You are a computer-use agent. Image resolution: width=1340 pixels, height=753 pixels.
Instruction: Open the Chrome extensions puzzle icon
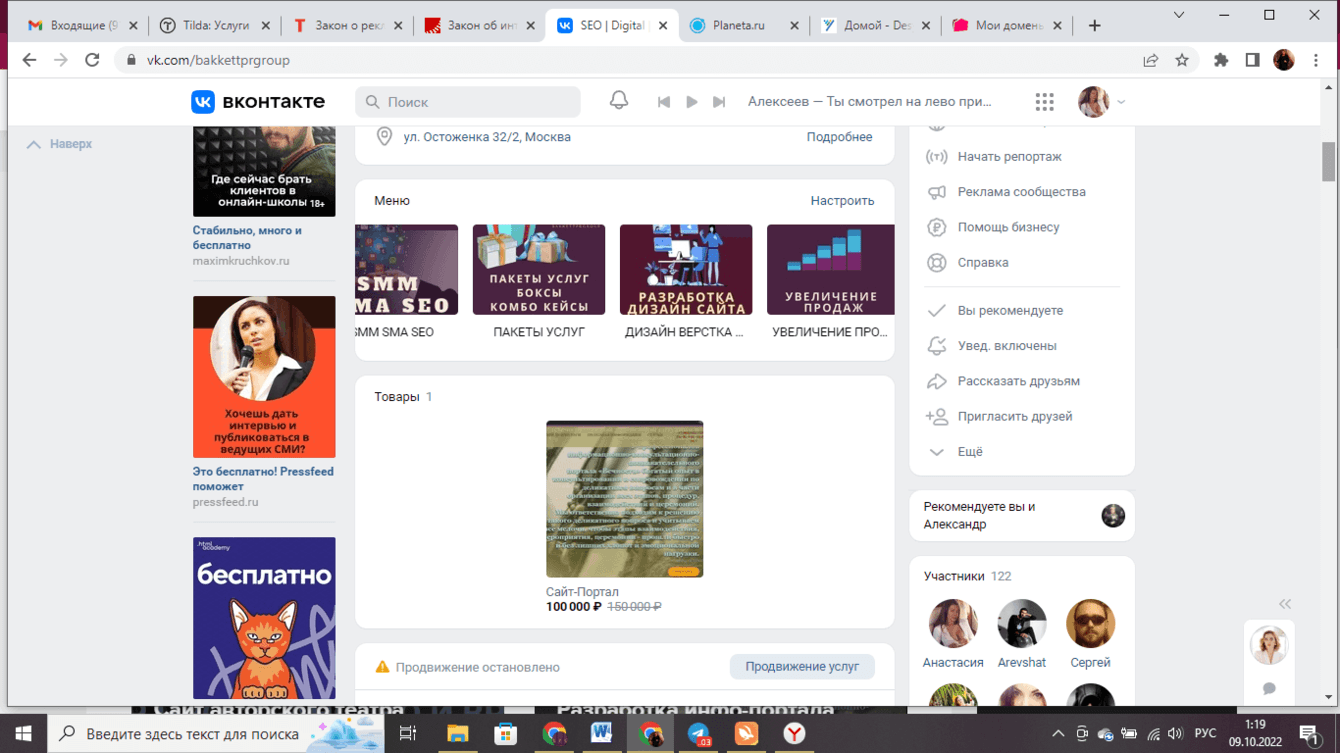coord(1221,60)
